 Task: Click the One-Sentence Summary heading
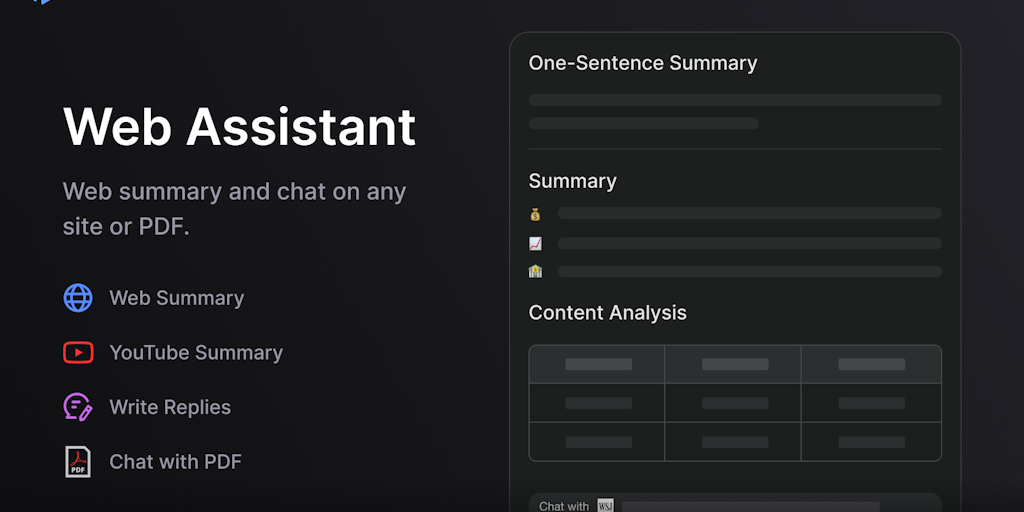click(643, 63)
